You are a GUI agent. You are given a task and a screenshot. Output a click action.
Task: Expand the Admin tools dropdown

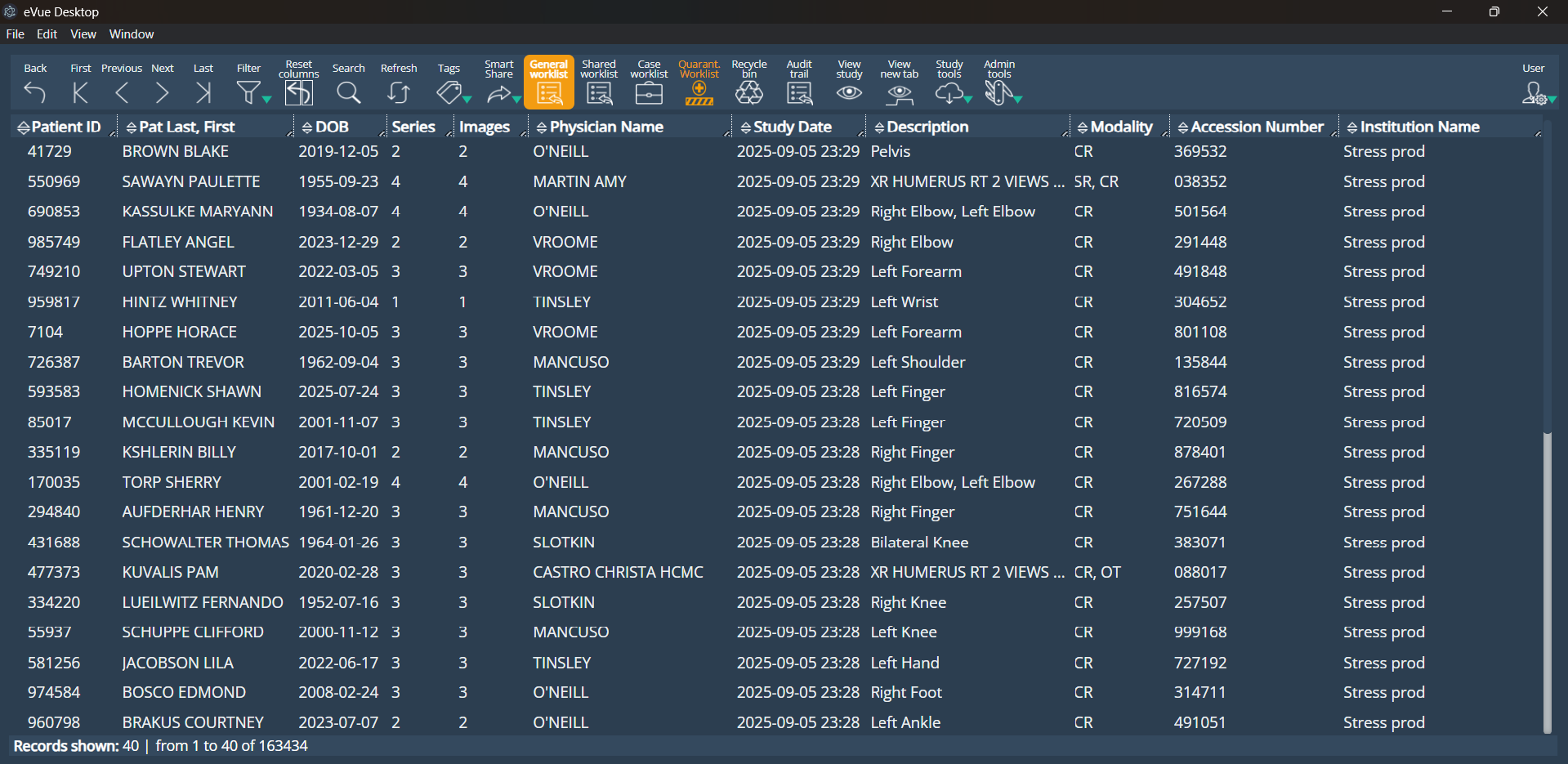1017,99
